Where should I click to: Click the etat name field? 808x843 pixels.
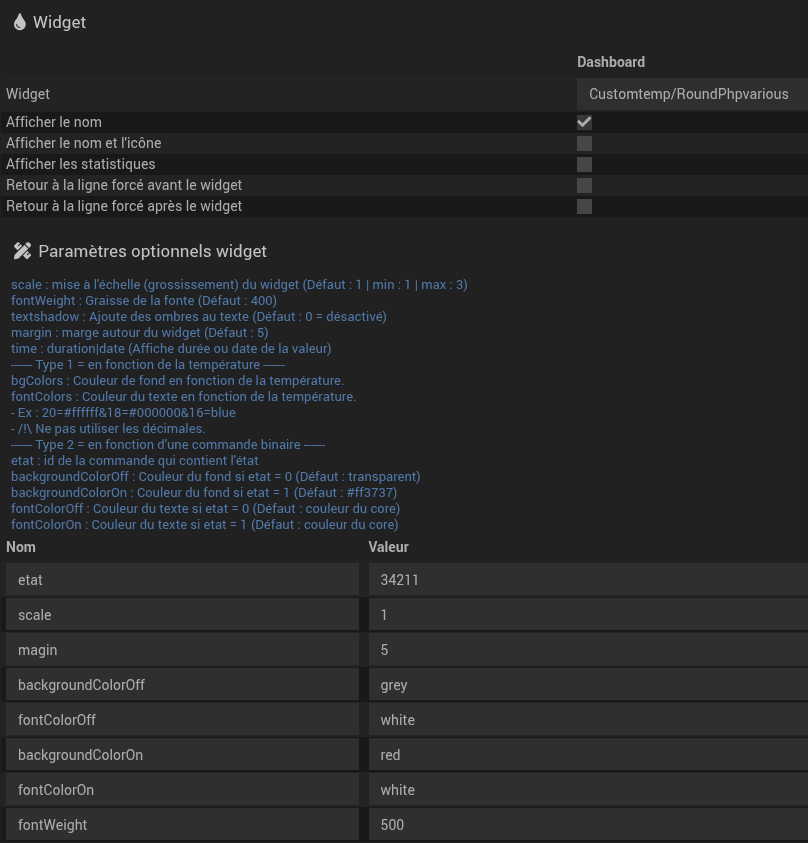coord(182,580)
